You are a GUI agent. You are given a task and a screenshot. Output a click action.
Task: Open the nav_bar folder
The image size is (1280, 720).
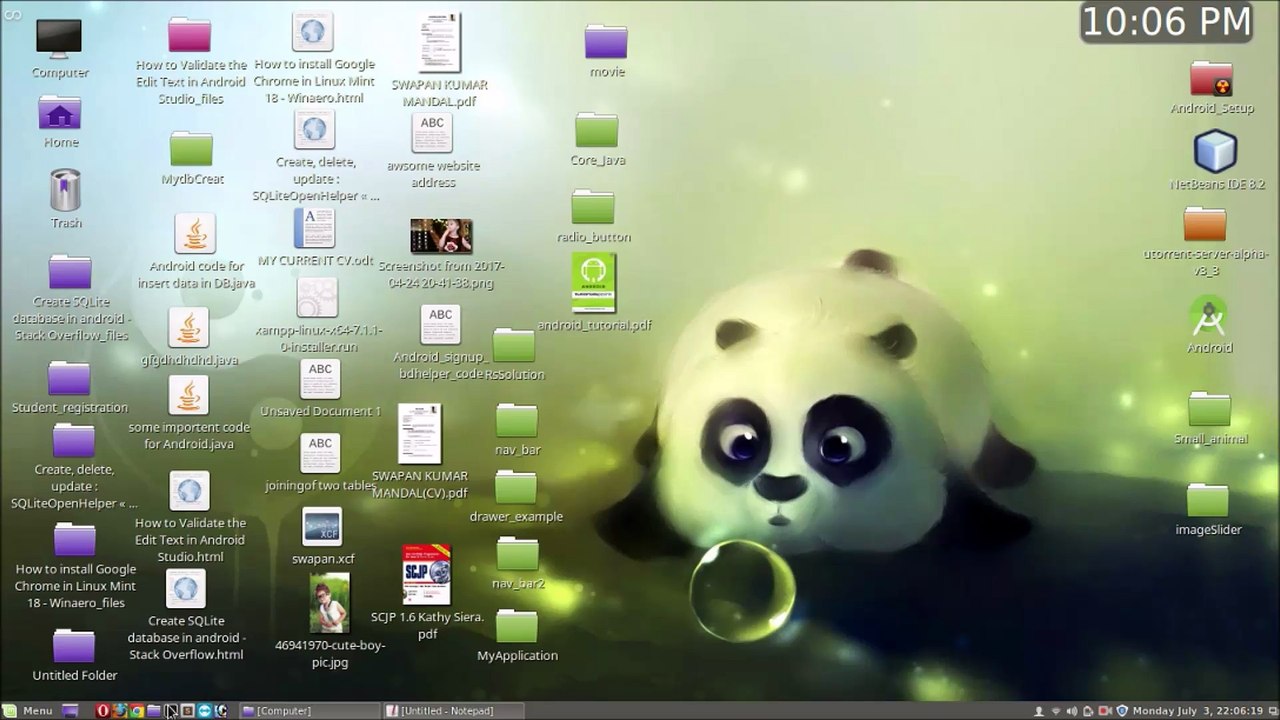pyautogui.click(x=517, y=420)
